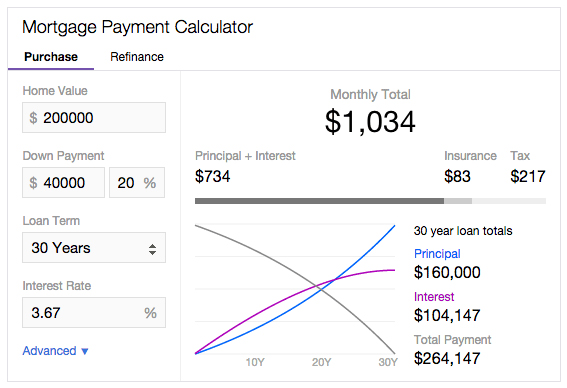Switch to the Refinance tab
567x388 pixels.
pyautogui.click(x=137, y=57)
